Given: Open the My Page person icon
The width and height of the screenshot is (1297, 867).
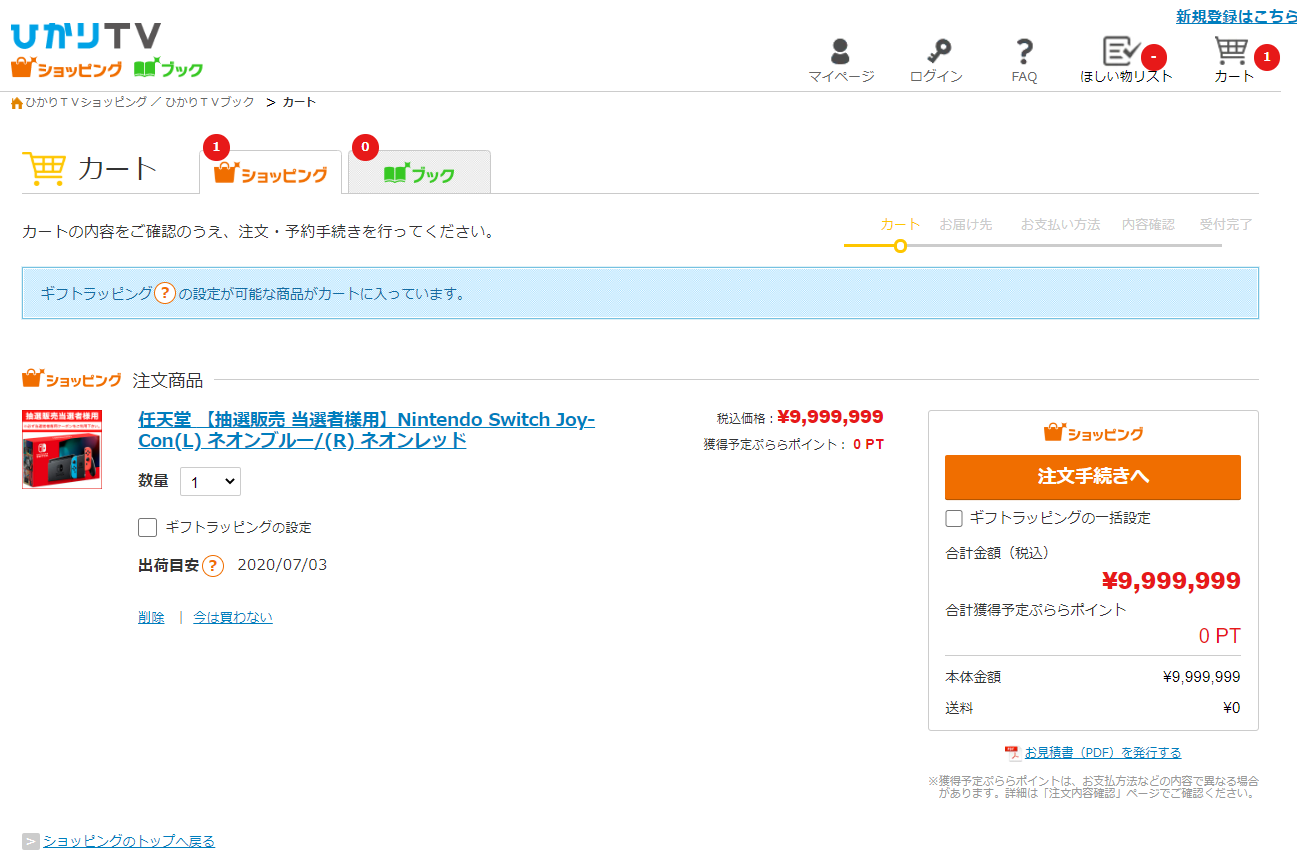Looking at the screenshot, I should [x=840, y=52].
